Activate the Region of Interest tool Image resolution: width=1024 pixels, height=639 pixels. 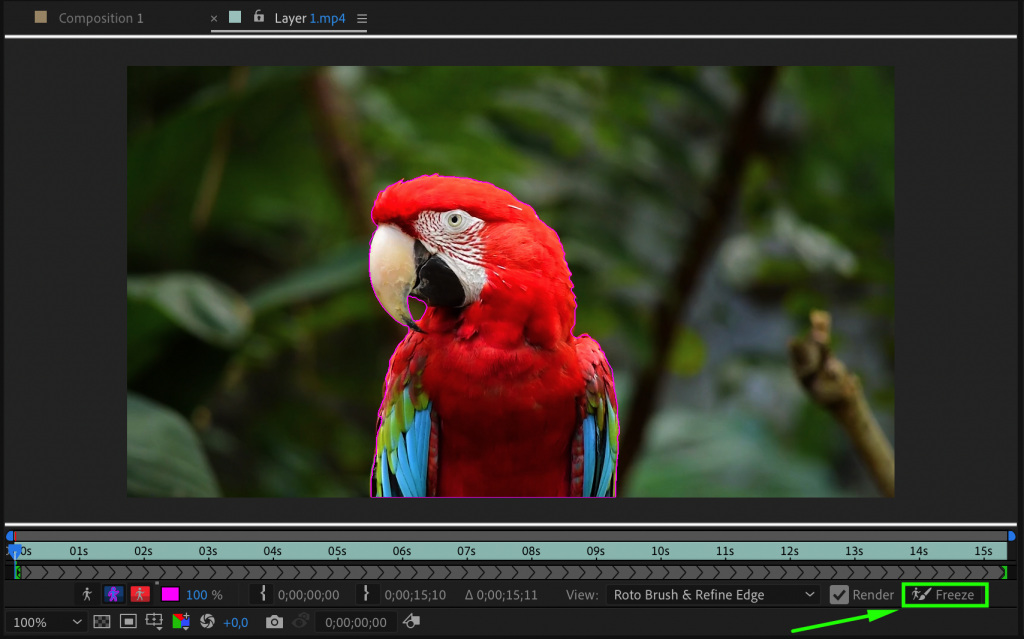point(153,621)
